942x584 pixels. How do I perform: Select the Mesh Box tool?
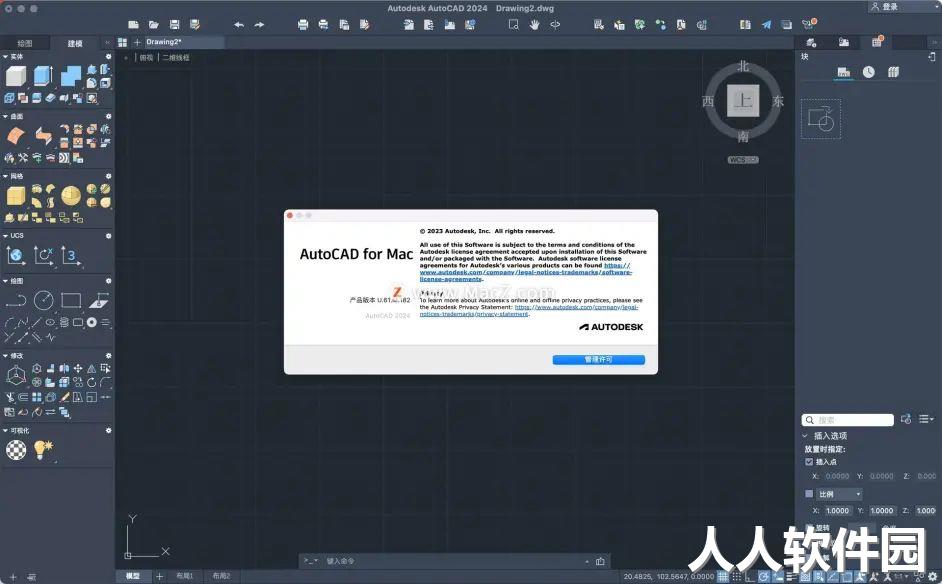pyautogui.click(x=16, y=196)
